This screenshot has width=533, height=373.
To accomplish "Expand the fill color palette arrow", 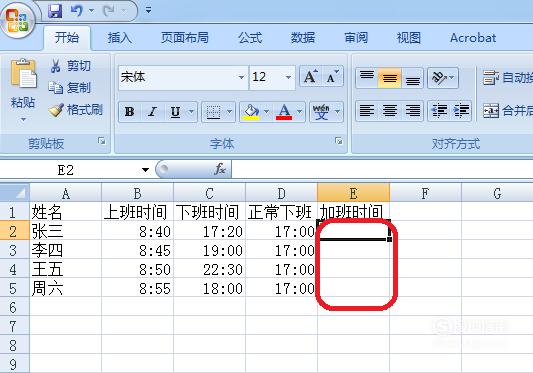I will [x=266, y=112].
